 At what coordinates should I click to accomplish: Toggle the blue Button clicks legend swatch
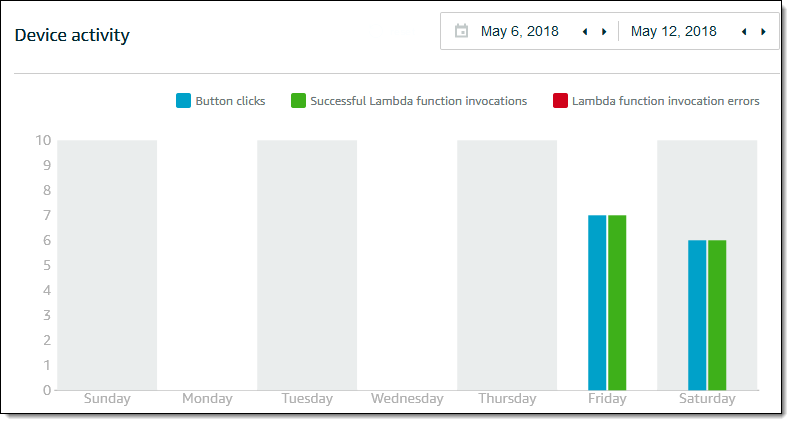tap(183, 101)
